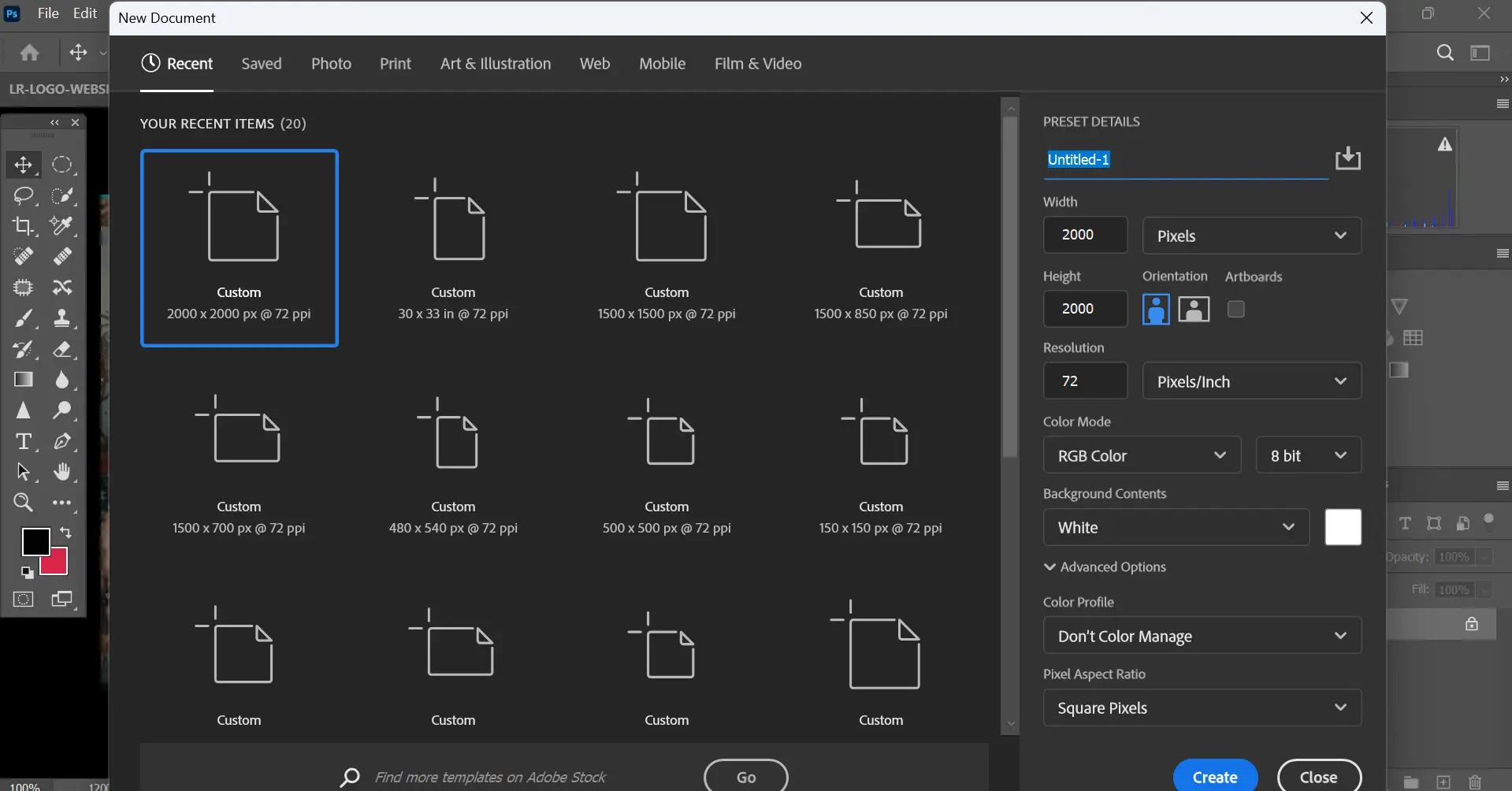Select the Move tool in the toolbox
Screen dimensions: 1512x791
click(23, 165)
